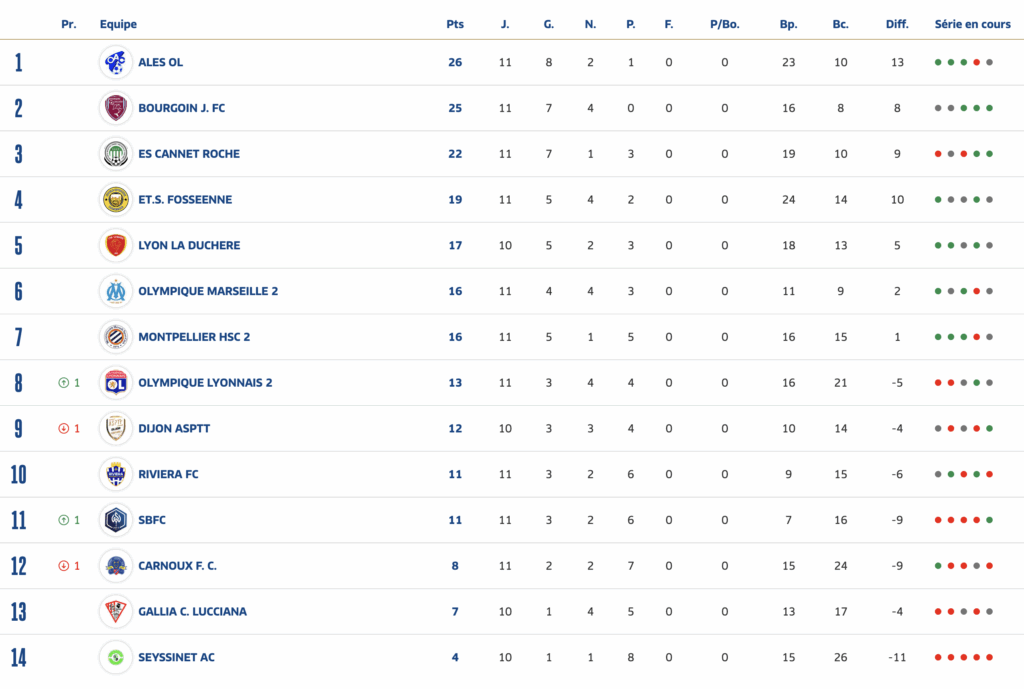Open the RIVIERA FC team link
The width and height of the screenshot is (1024, 689).
pyautogui.click(x=168, y=474)
